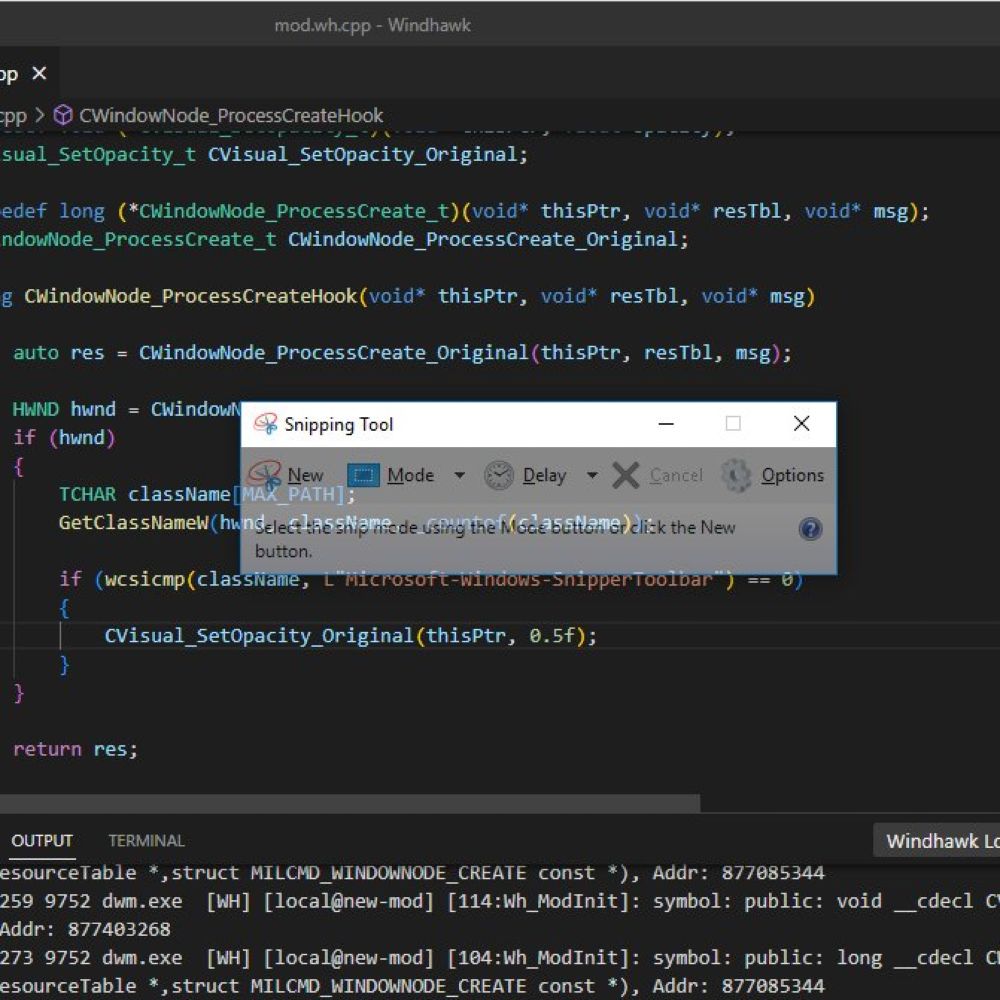
Task: Click the 0.5f opacity value in code
Action: pyautogui.click(x=552, y=635)
